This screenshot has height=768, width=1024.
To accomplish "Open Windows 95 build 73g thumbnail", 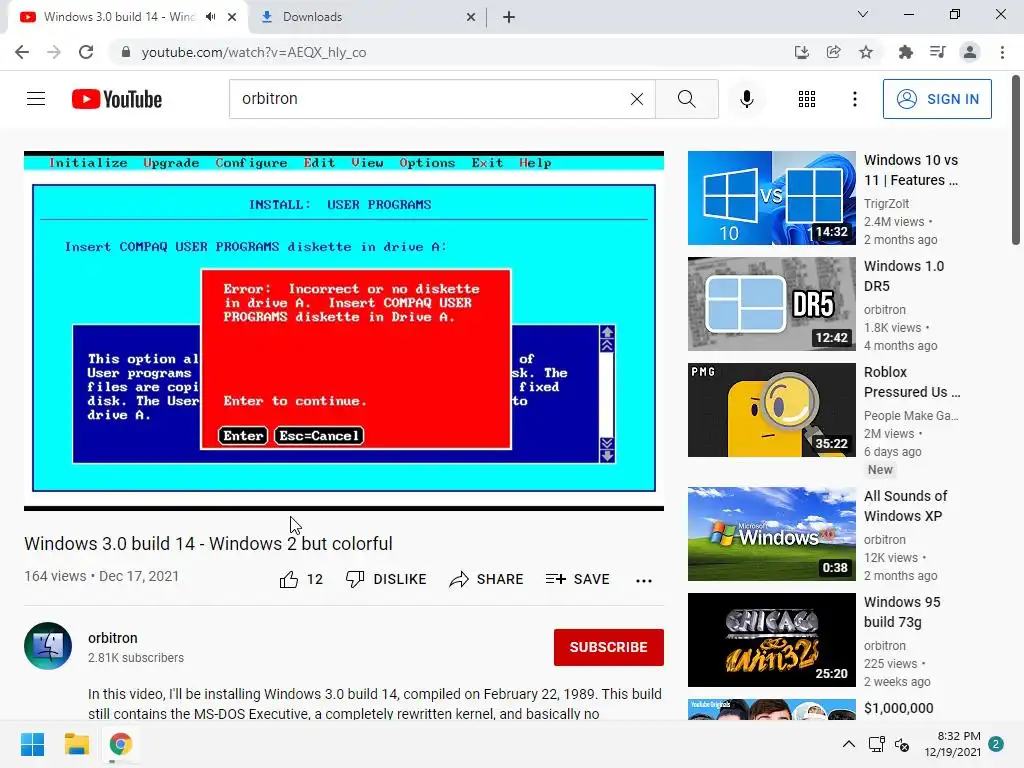I will [x=771, y=639].
